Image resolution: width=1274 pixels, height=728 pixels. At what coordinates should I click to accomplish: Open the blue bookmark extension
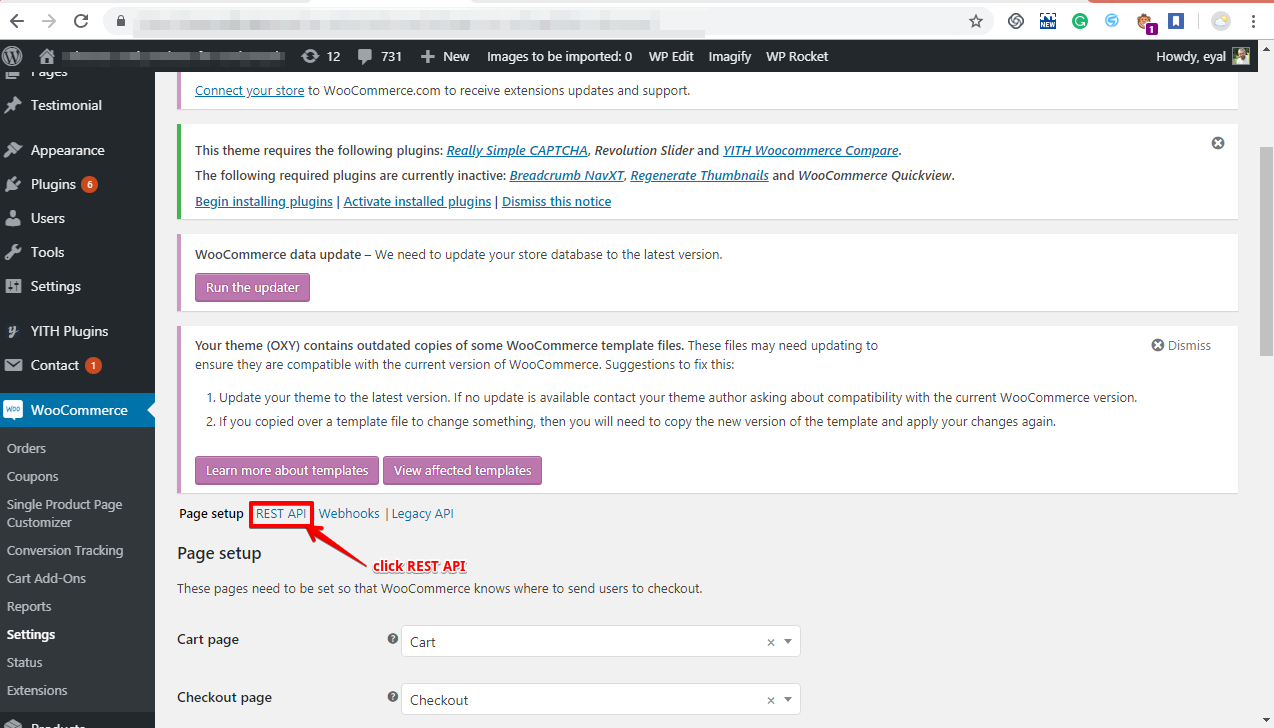click(1176, 21)
